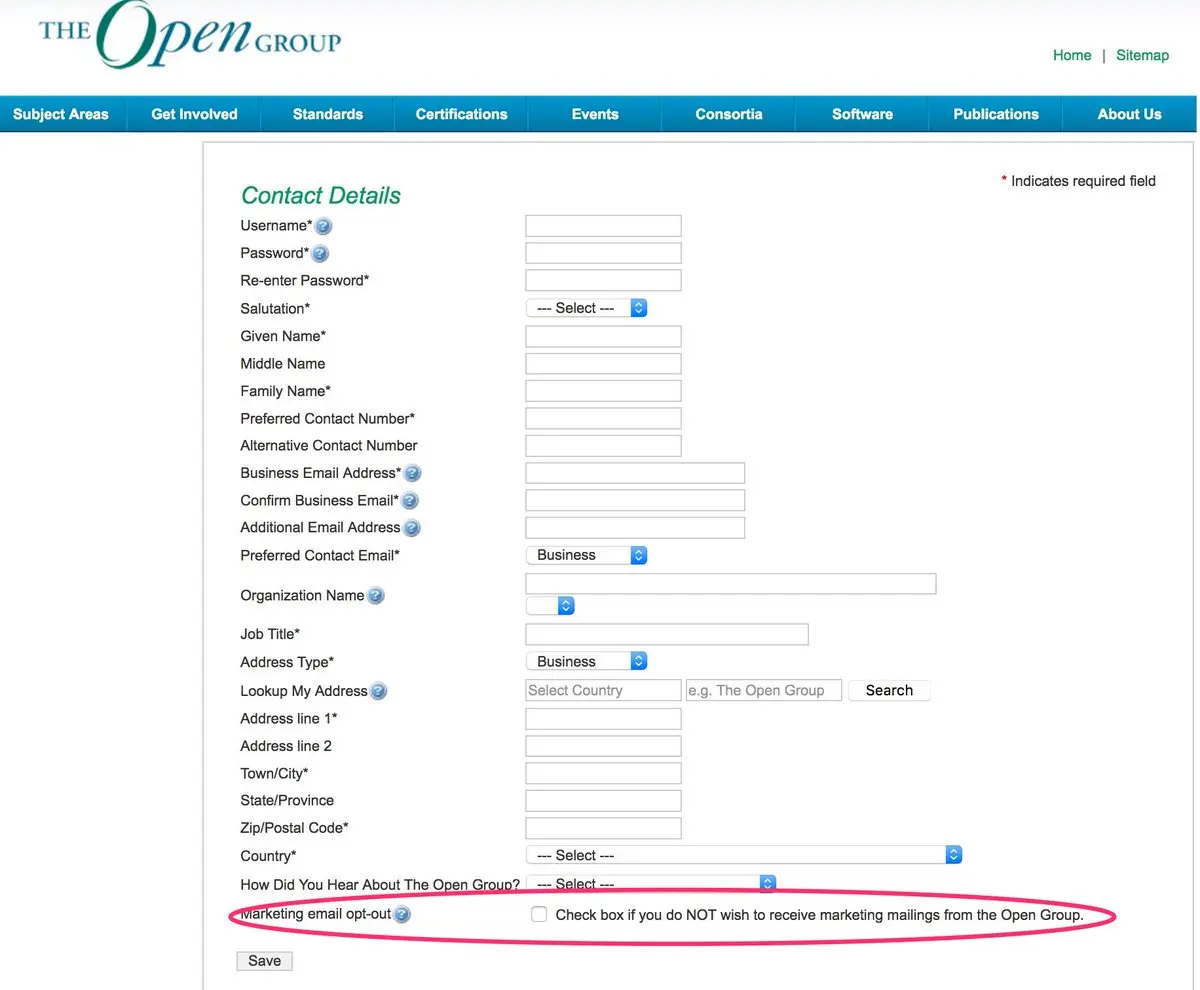Click The Open Group logo
Viewport: 1200px width, 990px height.
(190, 38)
